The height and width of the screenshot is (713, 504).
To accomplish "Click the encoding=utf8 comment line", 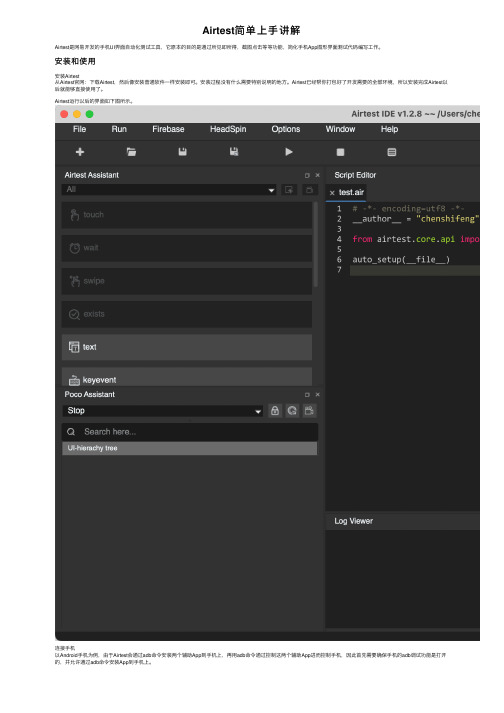I will [x=408, y=209].
